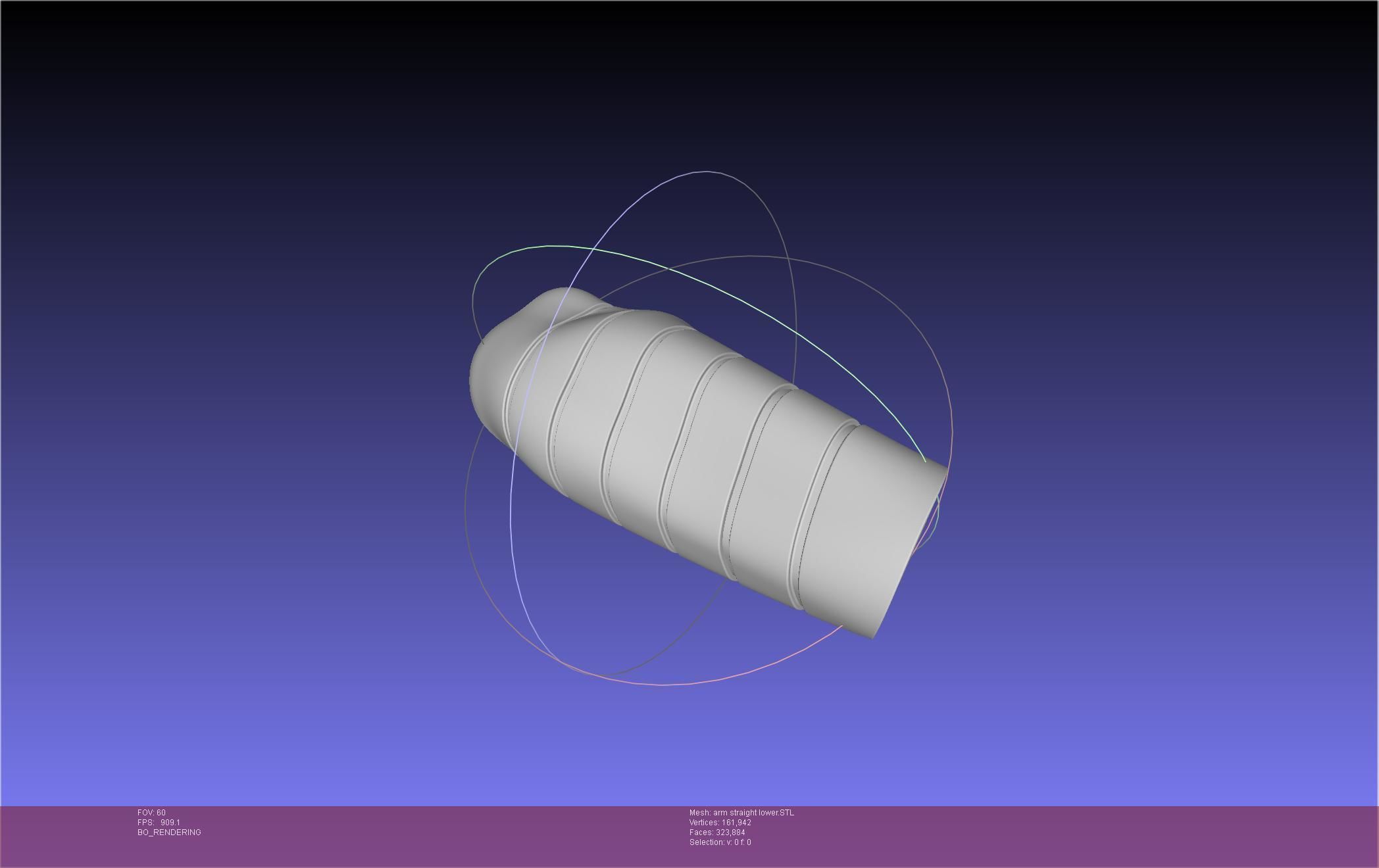Click the 'Selection: v: 0 f: 0' entry
This screenshot has height=868, width=1379.
[720, 842]
